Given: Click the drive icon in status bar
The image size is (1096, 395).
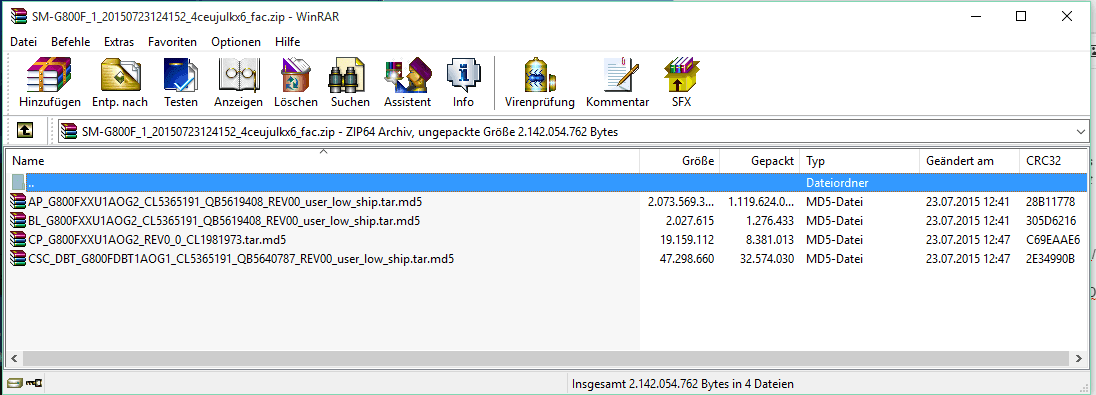Looking at the screenshot, I should pos(14,384).
